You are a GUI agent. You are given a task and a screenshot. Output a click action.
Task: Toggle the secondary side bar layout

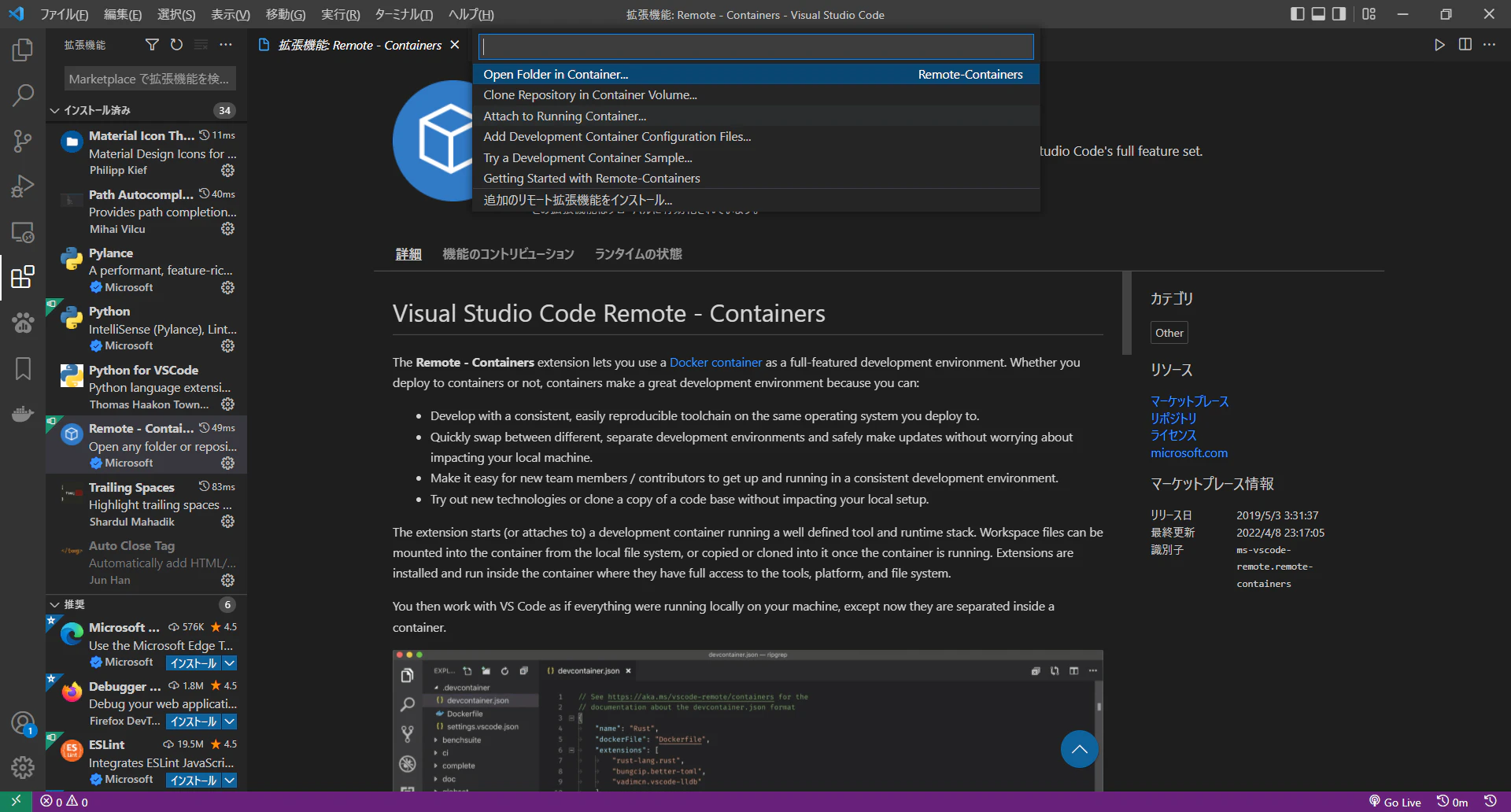[1339, 14]
